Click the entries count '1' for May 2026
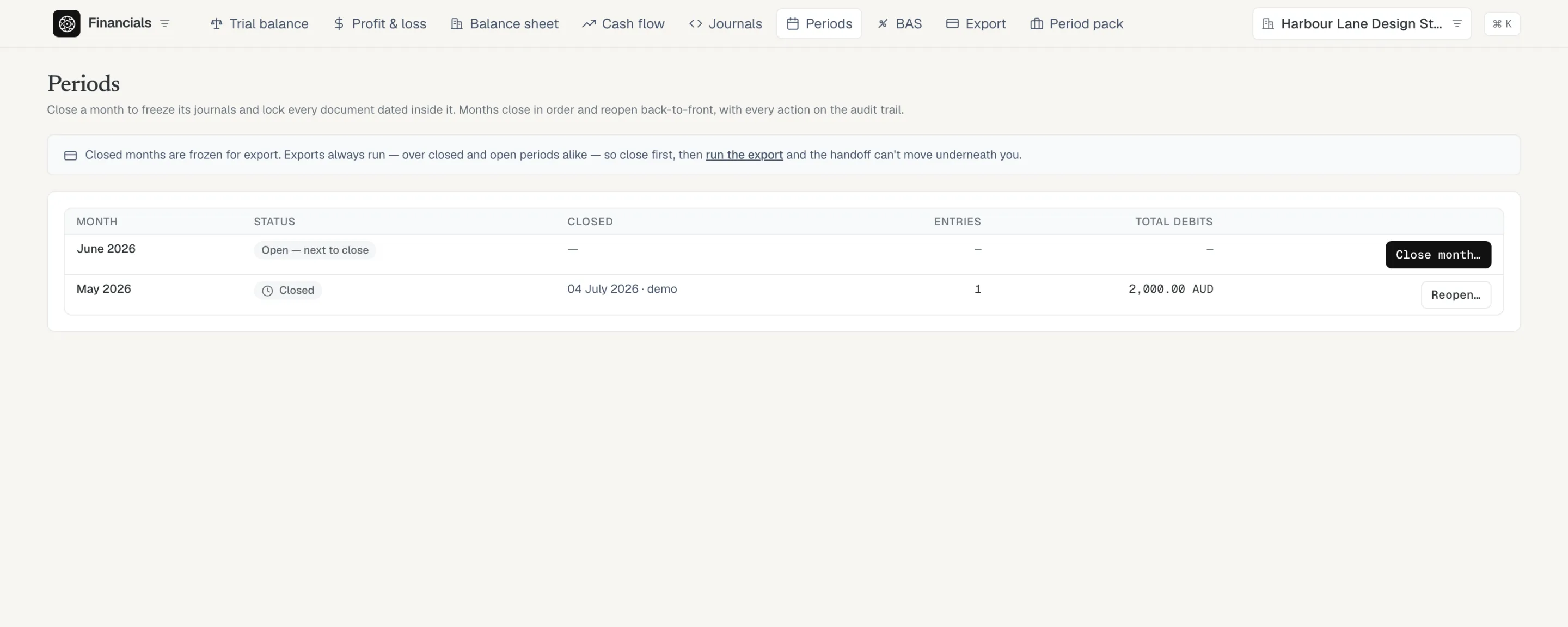1568x627 pixels. (978, 288)
